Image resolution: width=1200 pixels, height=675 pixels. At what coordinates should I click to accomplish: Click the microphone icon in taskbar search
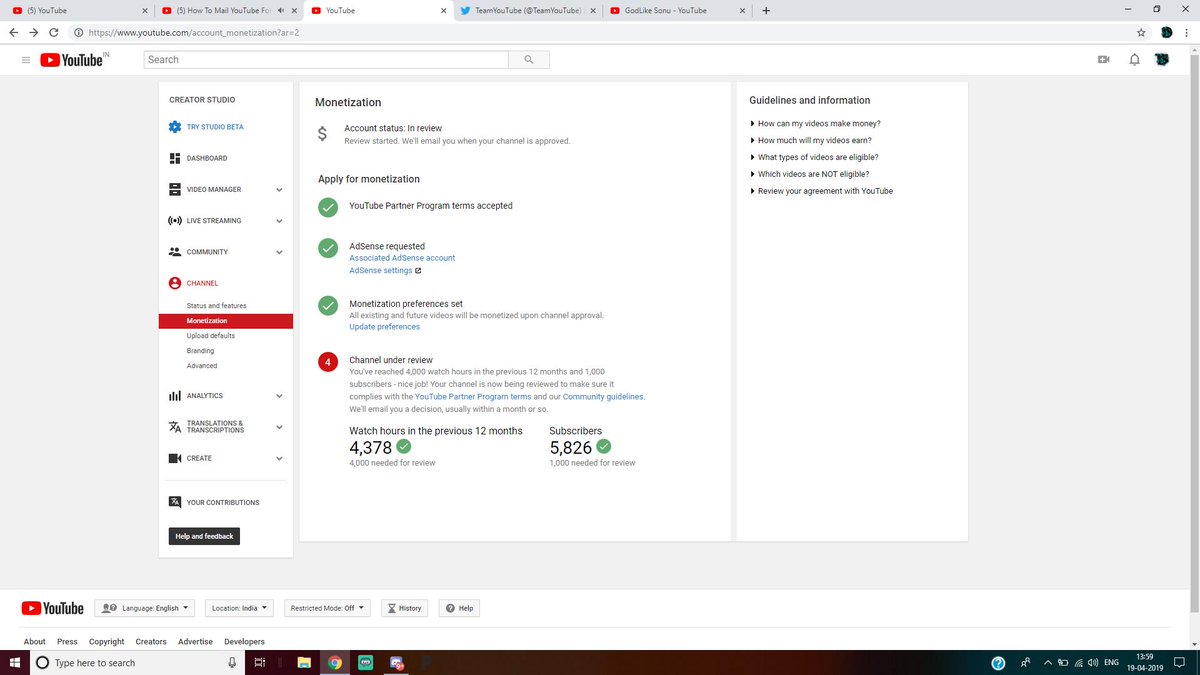pos(232,662)
